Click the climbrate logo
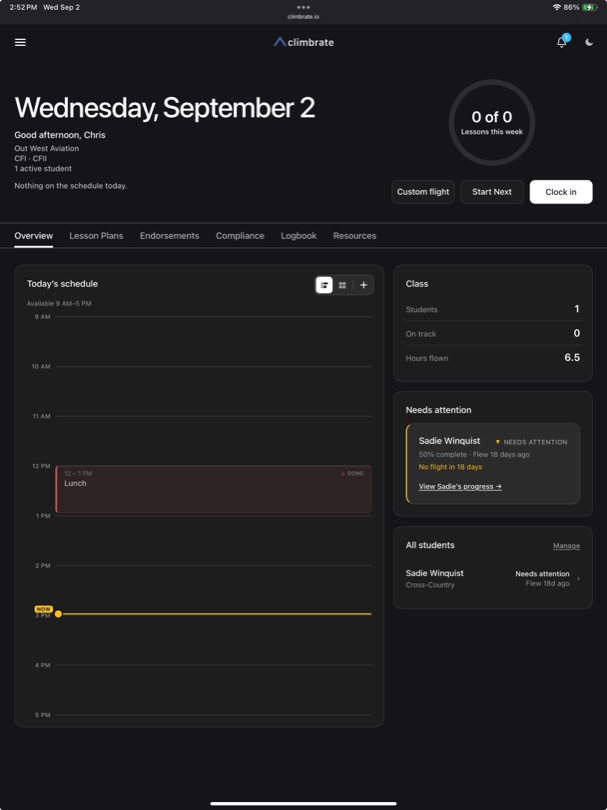The image size is (607, 810). pos(304,42)
